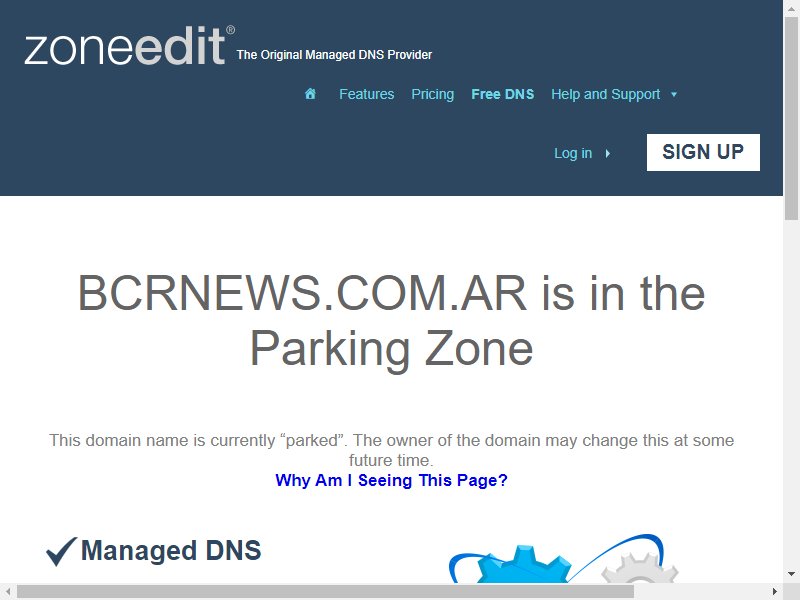
Task: Open the Why Am I Seeing This Page link
Action: coord(391,480)
